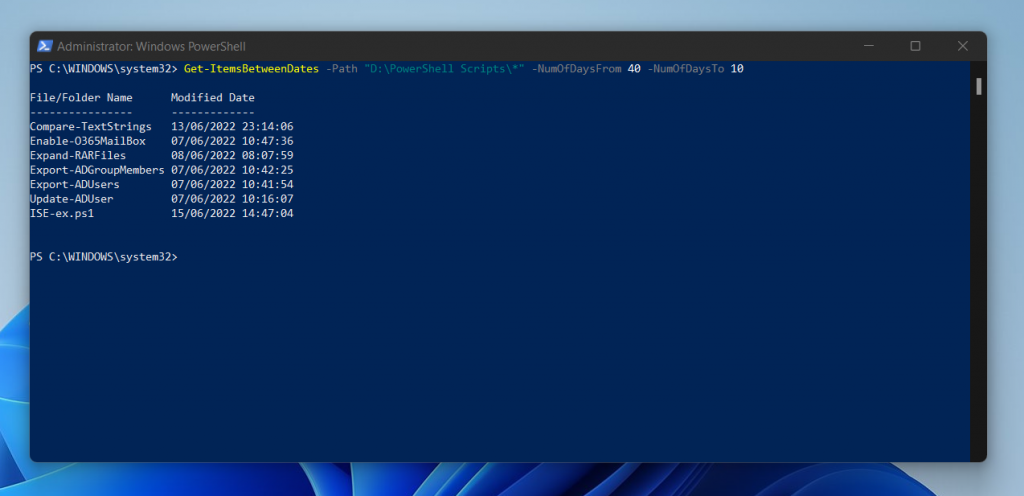Click the vertical scrollbar thumb
The height and width of the screenshot is (496, 1024).
978,86
